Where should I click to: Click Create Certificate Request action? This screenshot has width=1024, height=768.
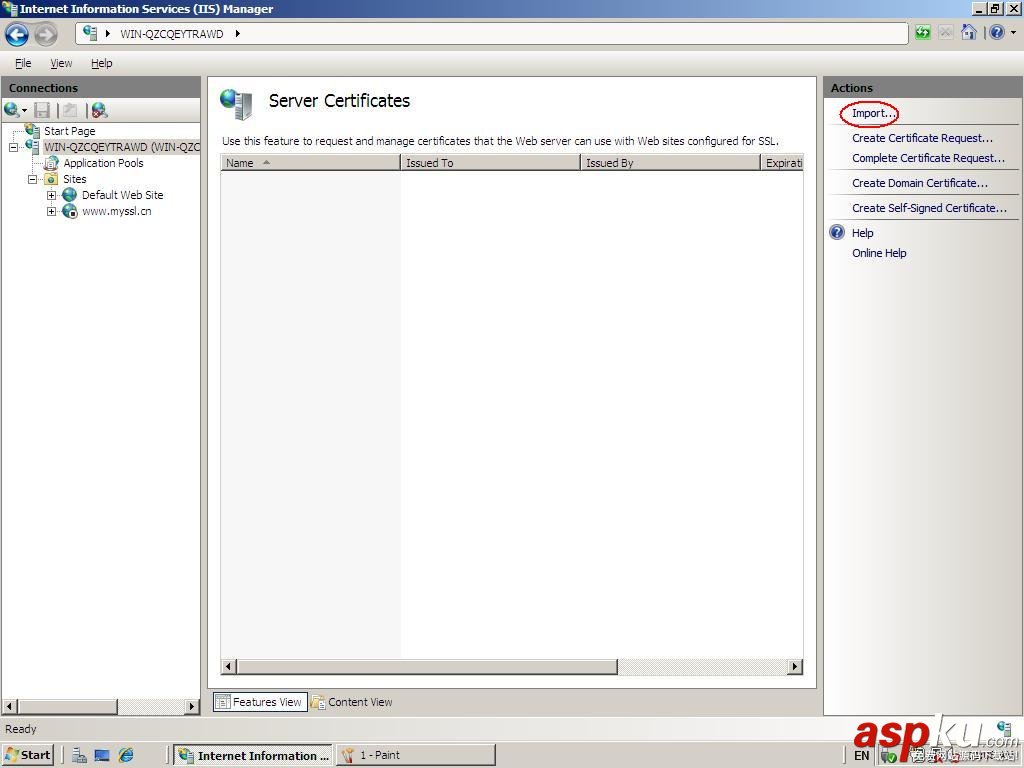click(922, 138)
